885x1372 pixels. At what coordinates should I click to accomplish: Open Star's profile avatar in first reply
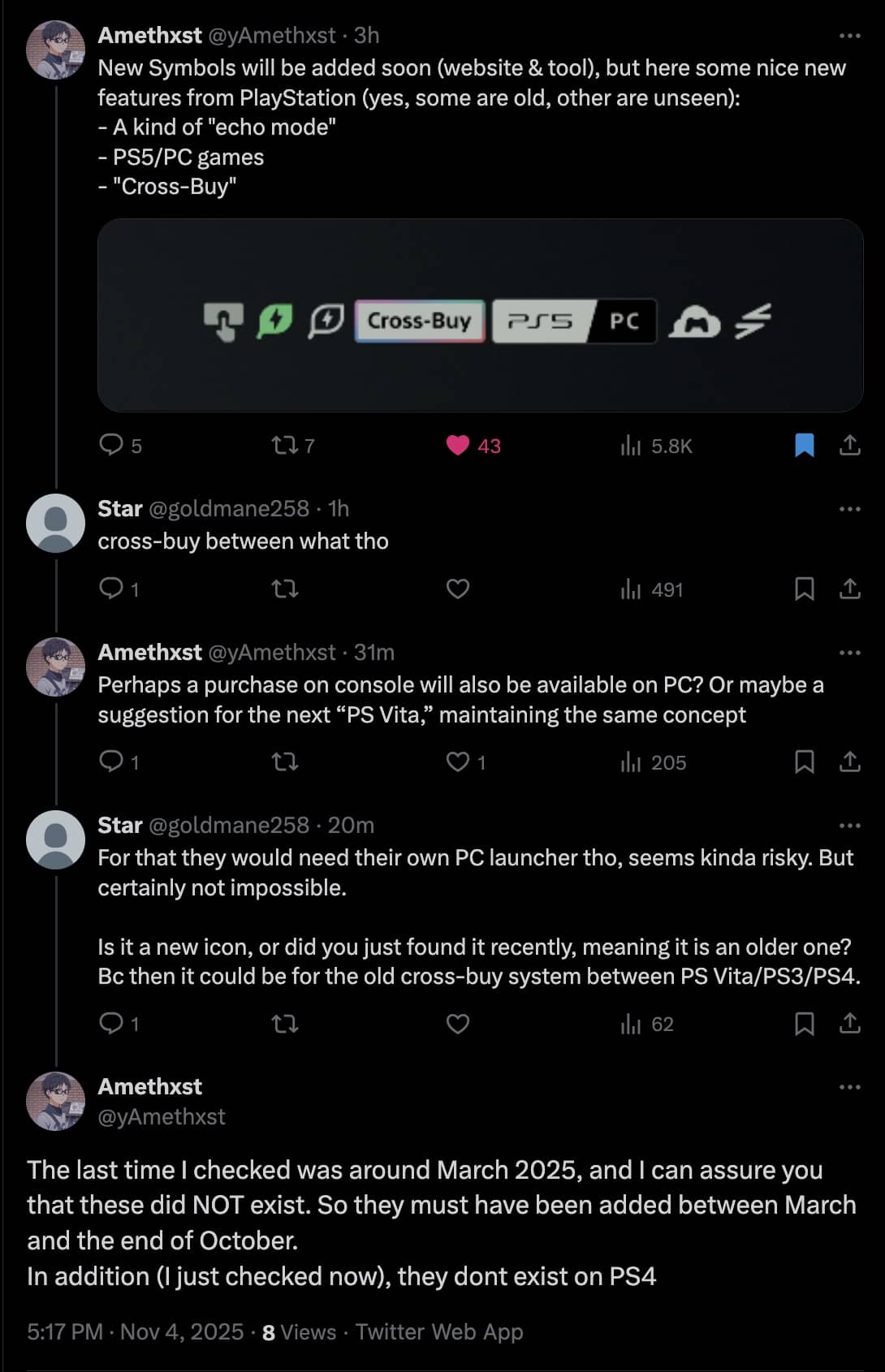[55, 523]
